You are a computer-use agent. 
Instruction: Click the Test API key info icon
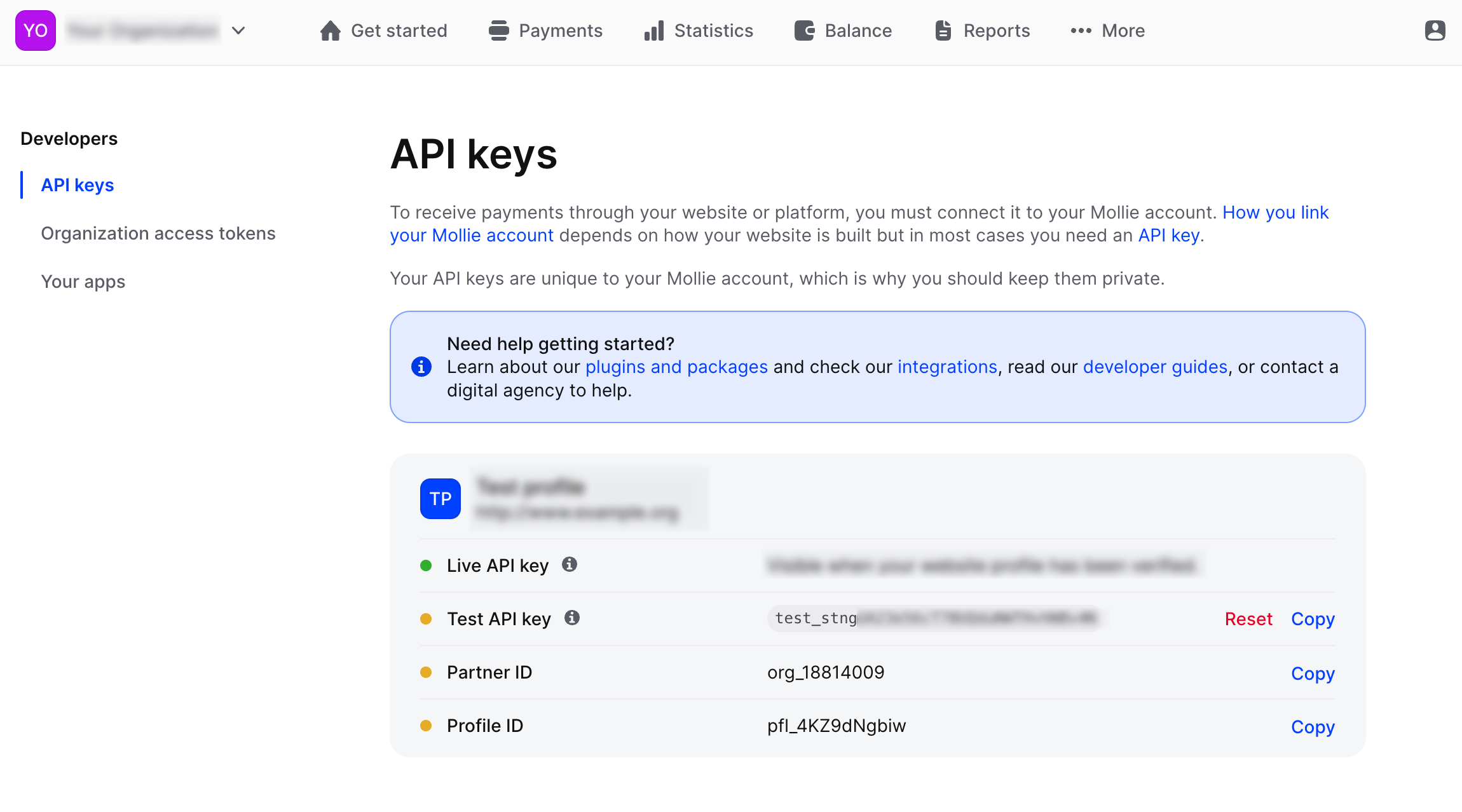(572, 618)
